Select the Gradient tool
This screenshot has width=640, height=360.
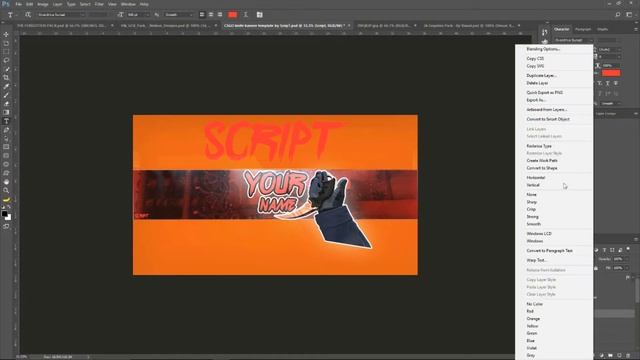click(6, 112)
